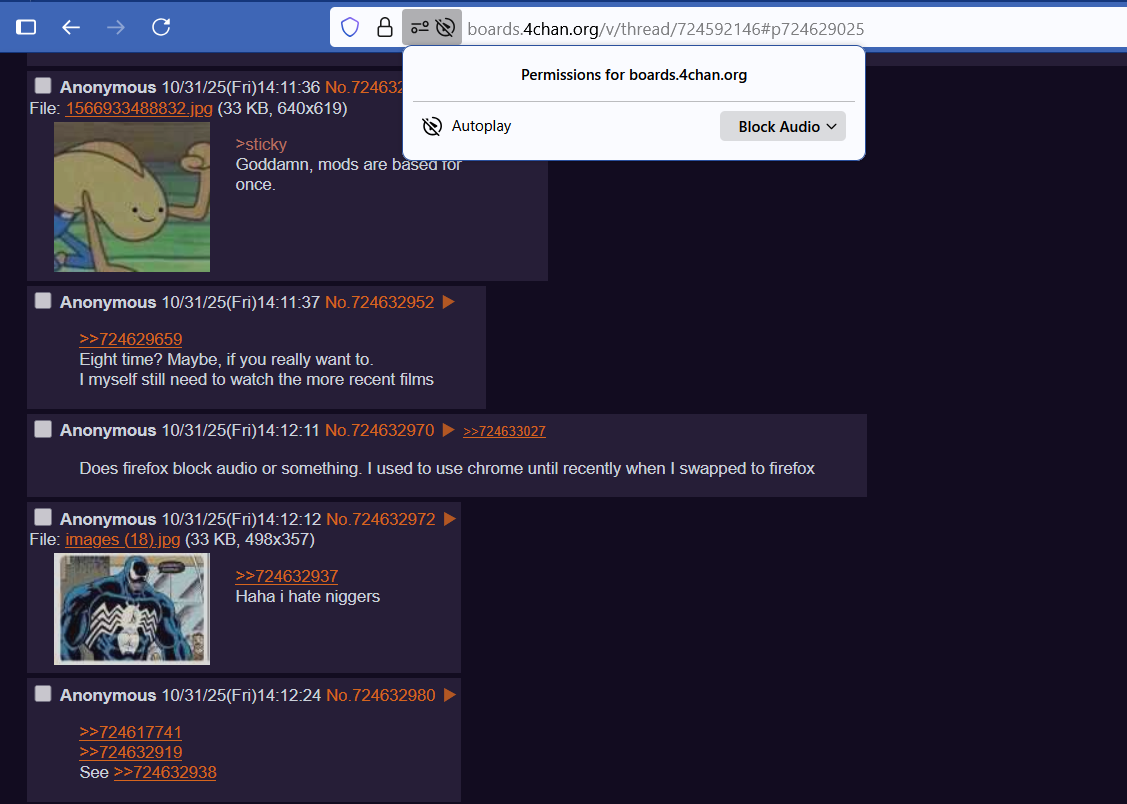Follow quote link >>724629659

[131, 339]
